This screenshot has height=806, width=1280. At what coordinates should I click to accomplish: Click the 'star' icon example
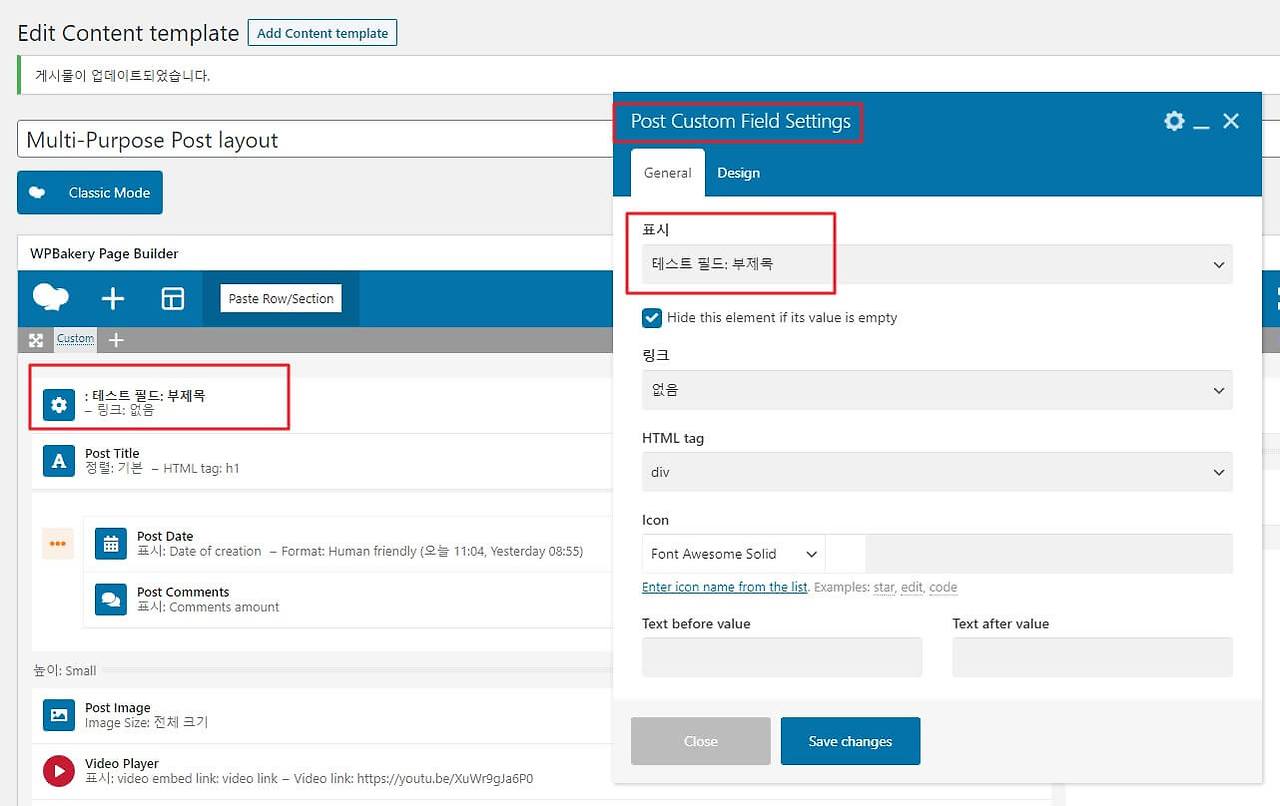pos(884,587)
